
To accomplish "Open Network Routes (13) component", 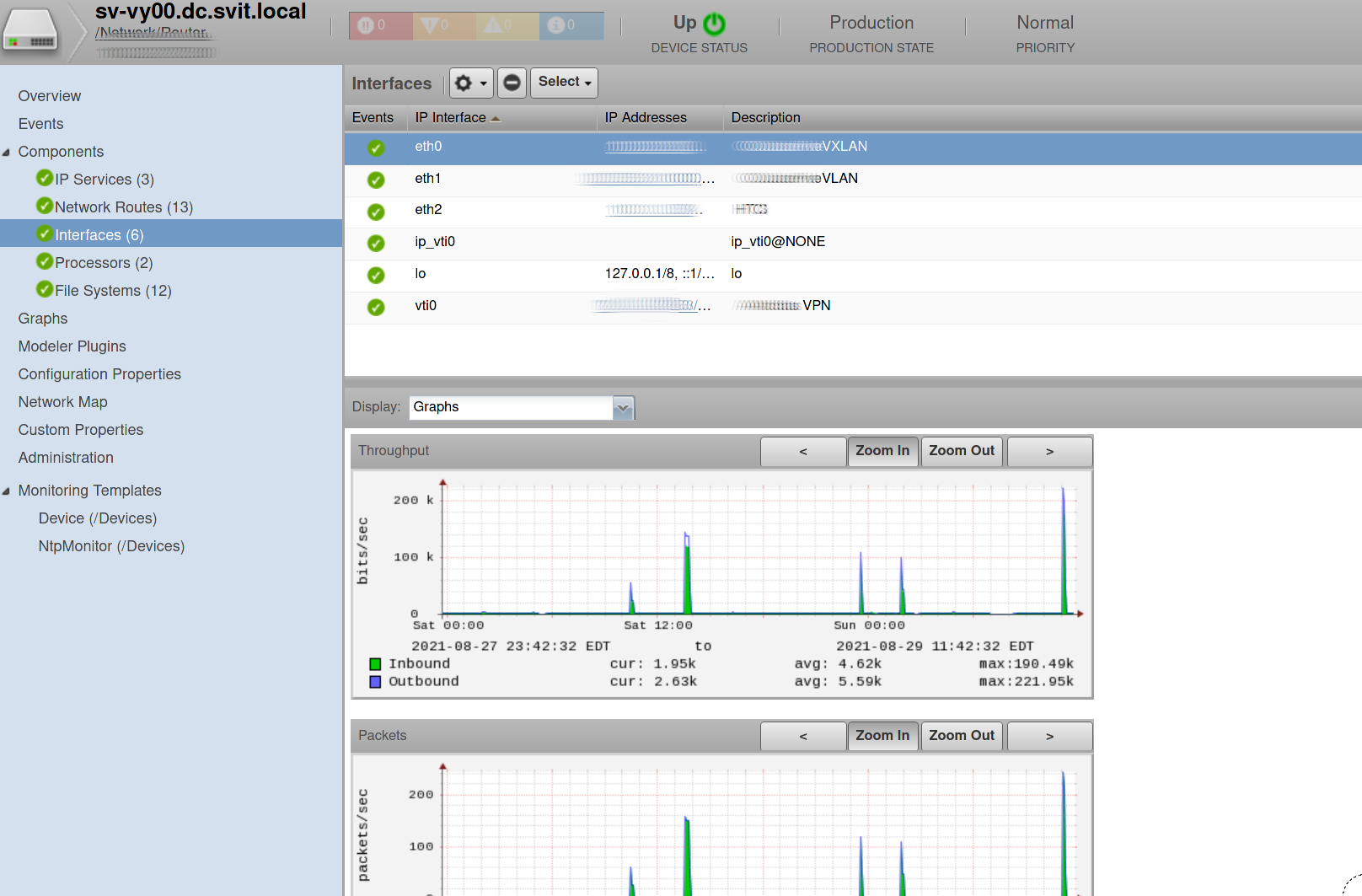I will [123, 207].
